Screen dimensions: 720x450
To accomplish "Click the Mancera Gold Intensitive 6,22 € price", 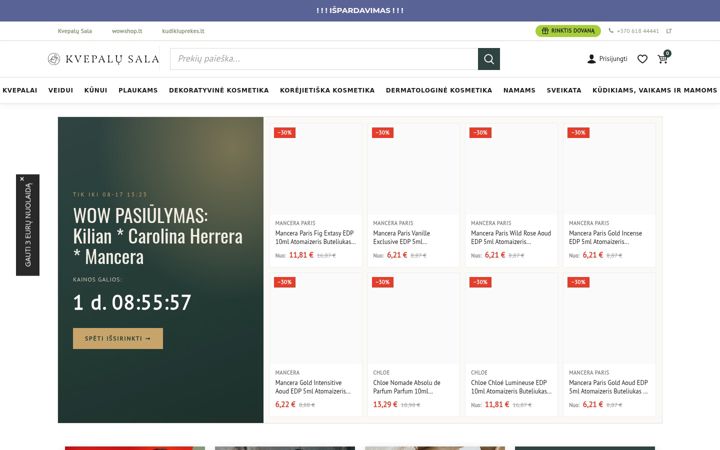I will coord(285,405).
